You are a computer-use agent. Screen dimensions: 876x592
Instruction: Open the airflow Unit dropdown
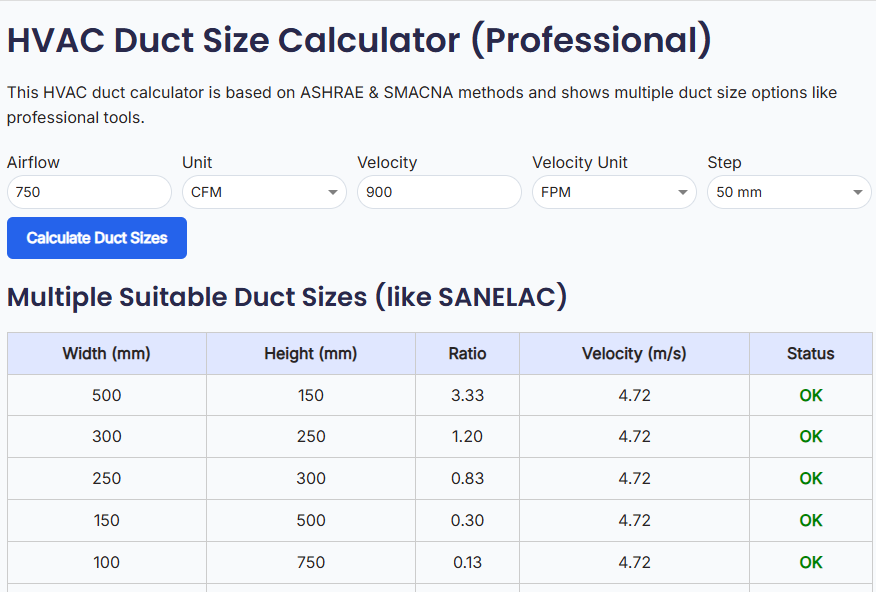point(263,192)
